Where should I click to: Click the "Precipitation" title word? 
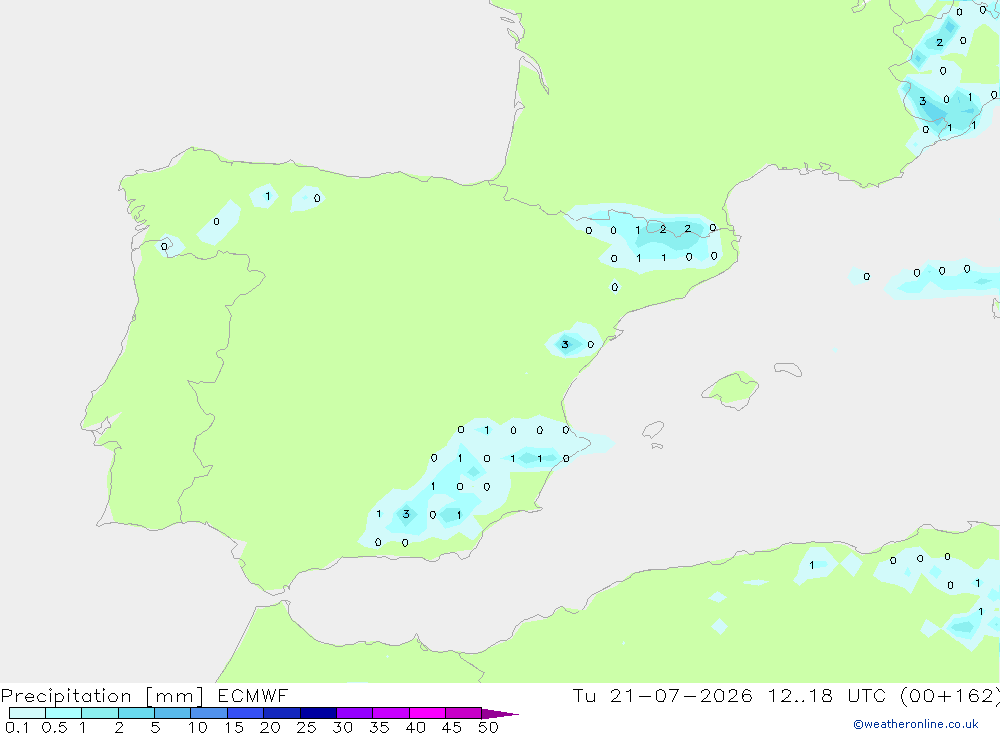tap(66, 696)
